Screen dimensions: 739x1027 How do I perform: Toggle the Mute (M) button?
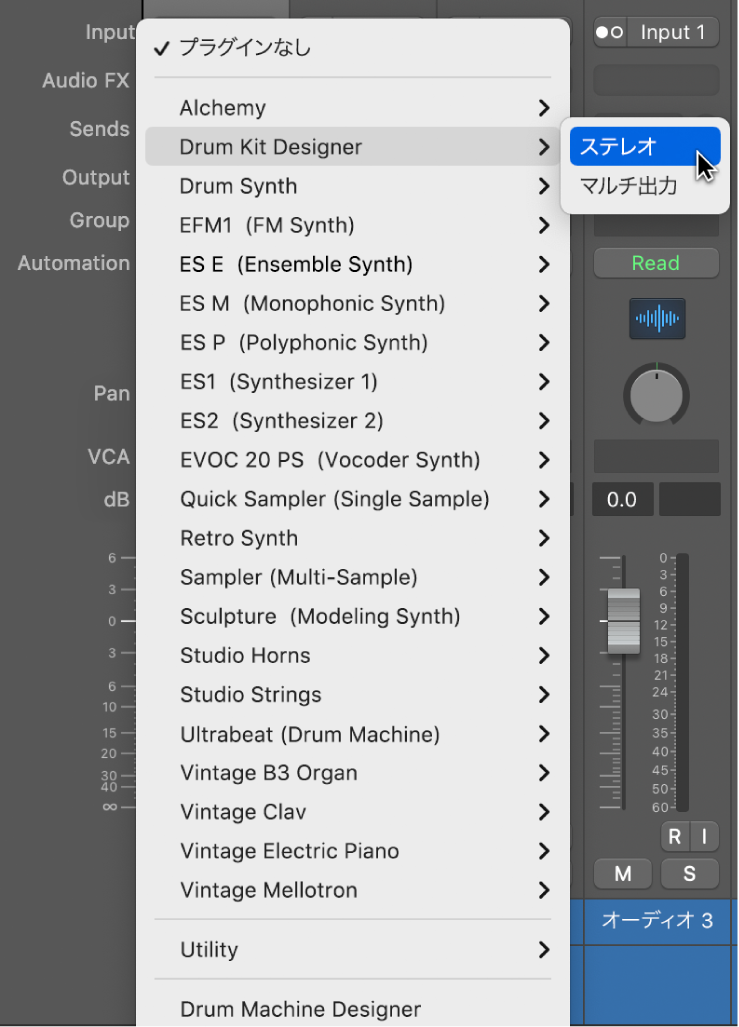point(623,873)
